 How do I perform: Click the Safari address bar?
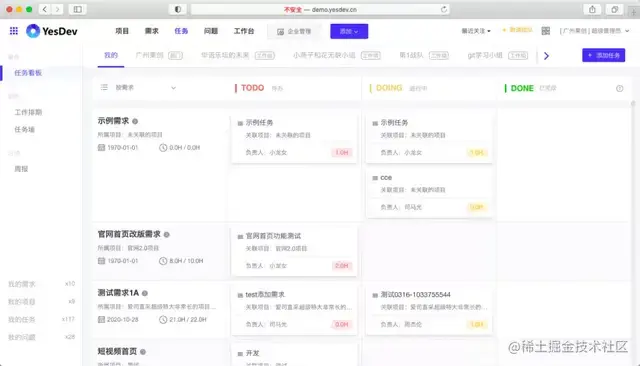pyautogui.click(x=320, y=9)
